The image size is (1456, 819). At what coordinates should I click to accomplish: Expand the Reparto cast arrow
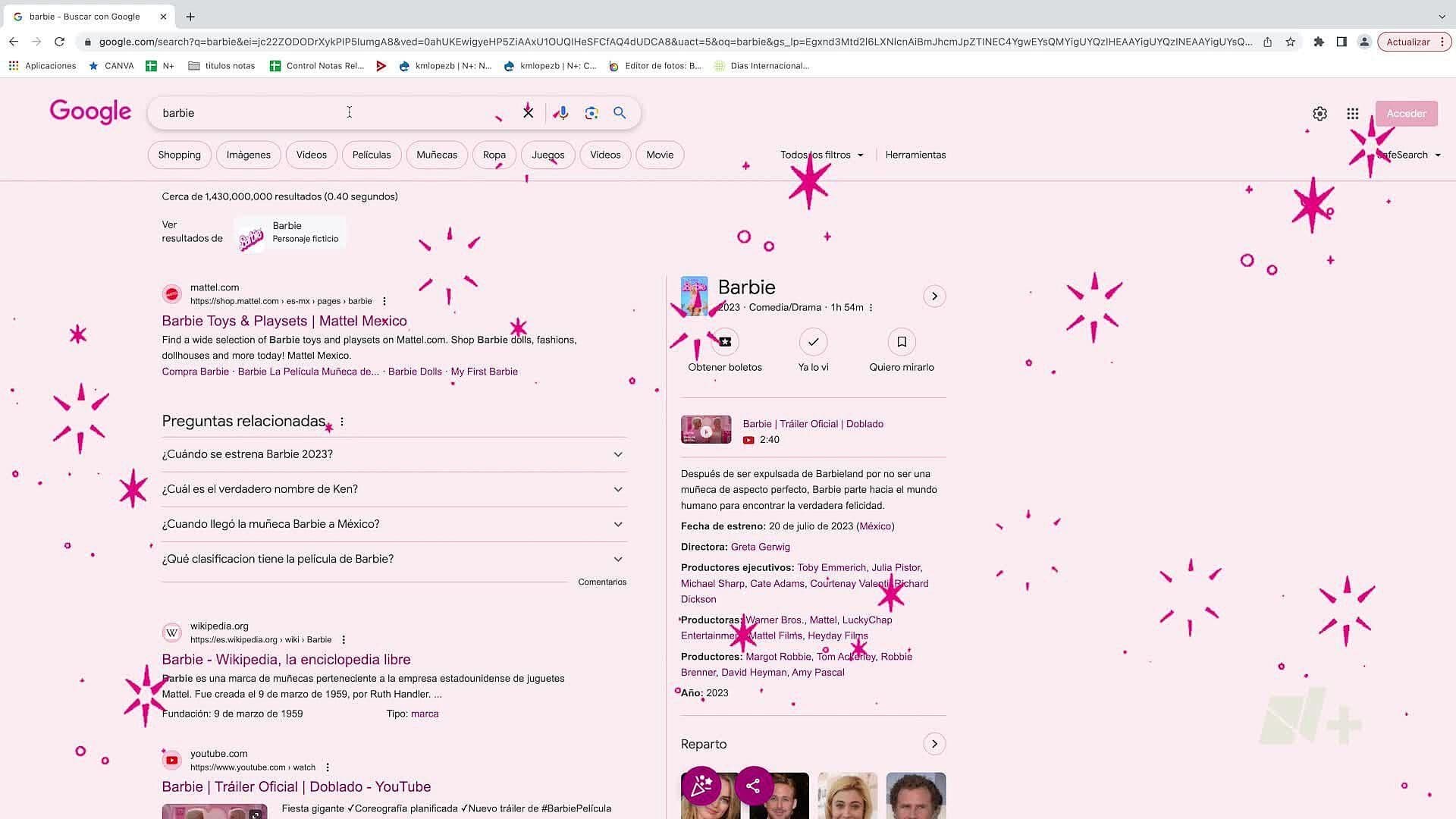(934, 744)
